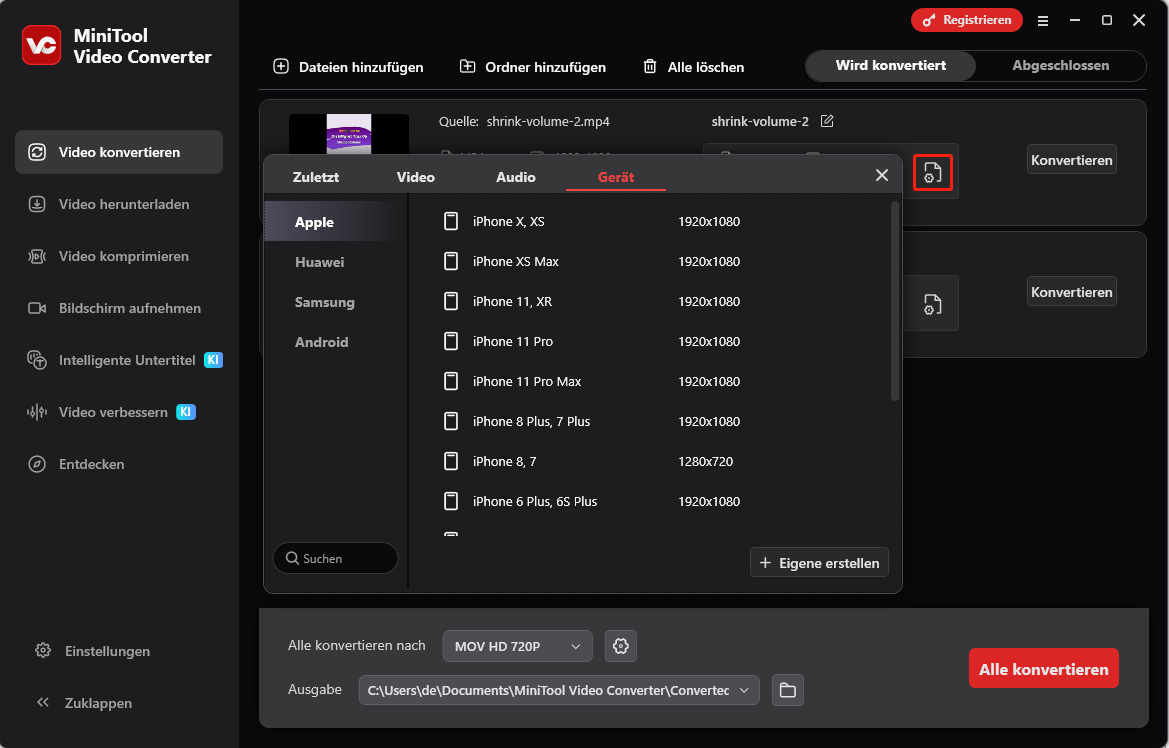Image resolution: width=1169 pixels, height=748 pixels.
Task: Open the highlighted output format settings icon
Action: pyautogui.click(x=933, y=172)
